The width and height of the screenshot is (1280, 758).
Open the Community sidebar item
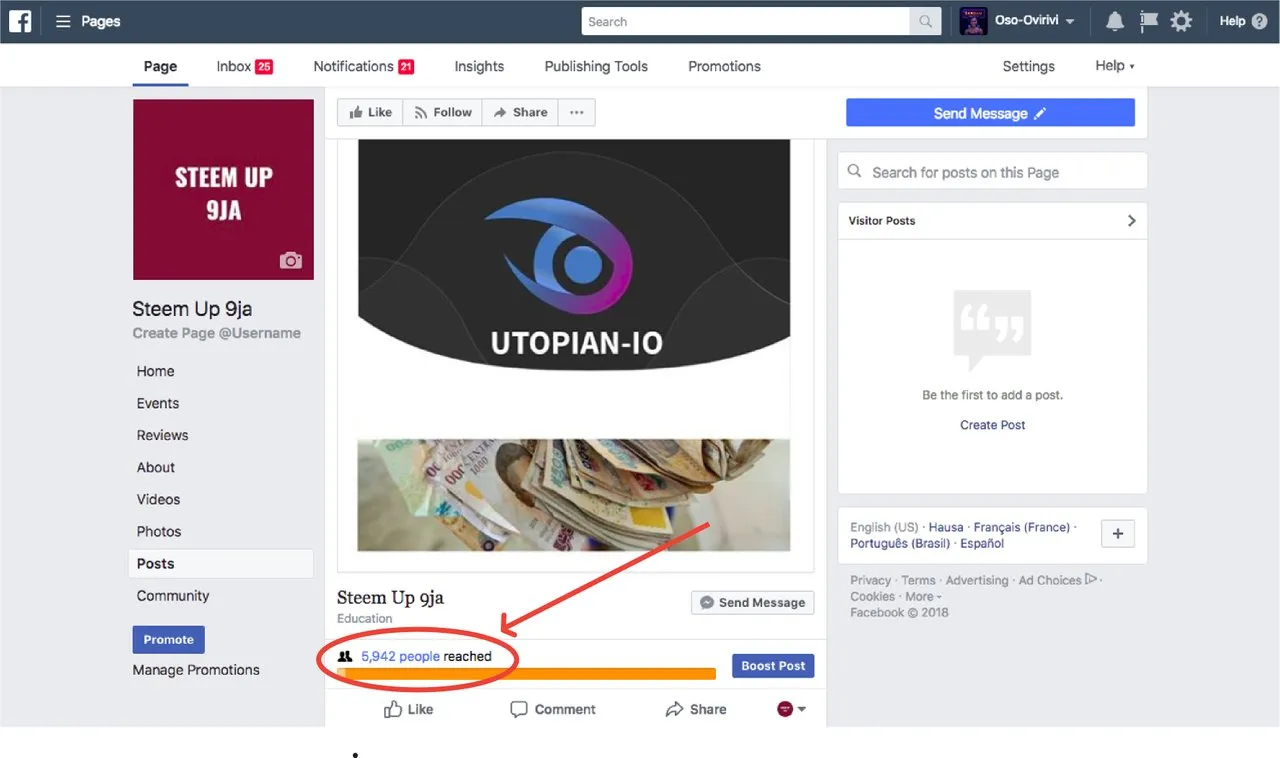tap(173, 595)
